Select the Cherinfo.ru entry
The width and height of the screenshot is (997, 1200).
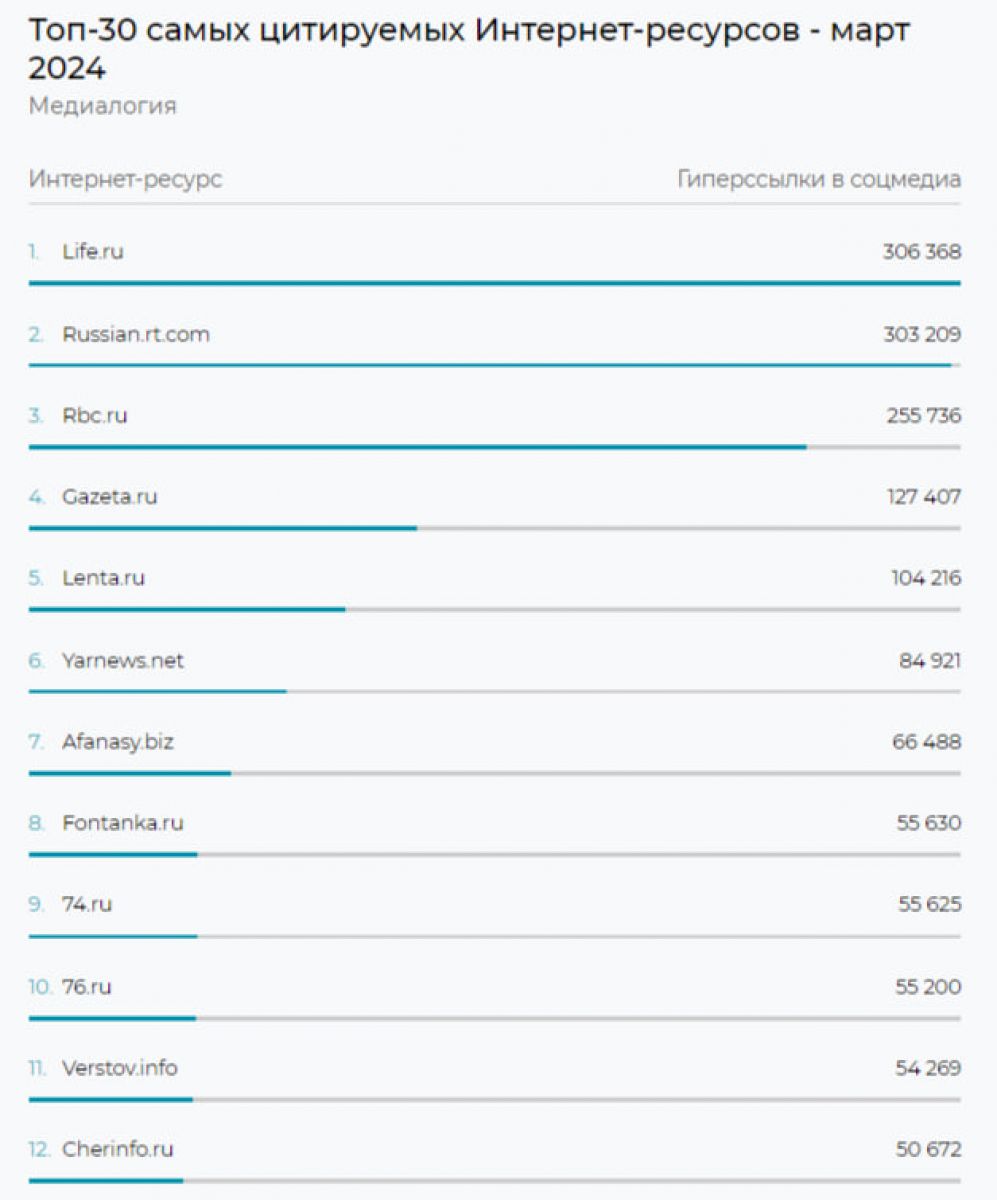118,1150
